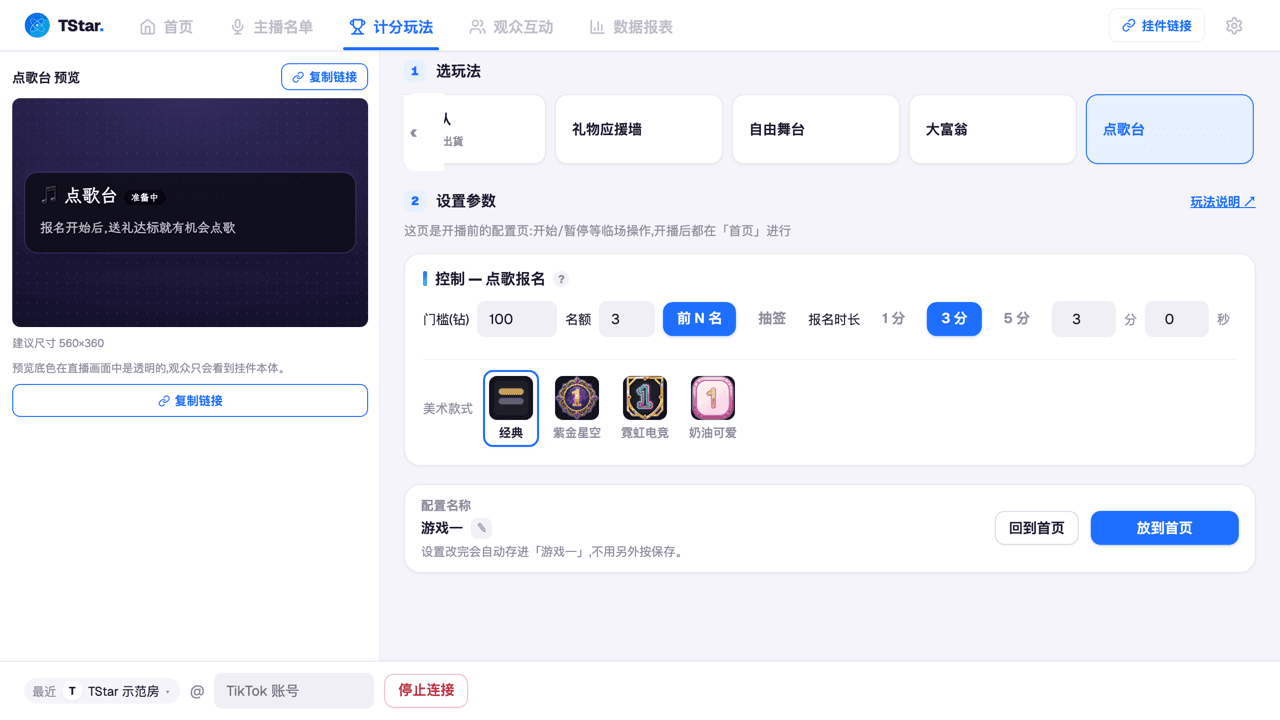Set 报名时长 to 5 分
The height and width of the screenshot is (720, 1280).
[1016, 319]
